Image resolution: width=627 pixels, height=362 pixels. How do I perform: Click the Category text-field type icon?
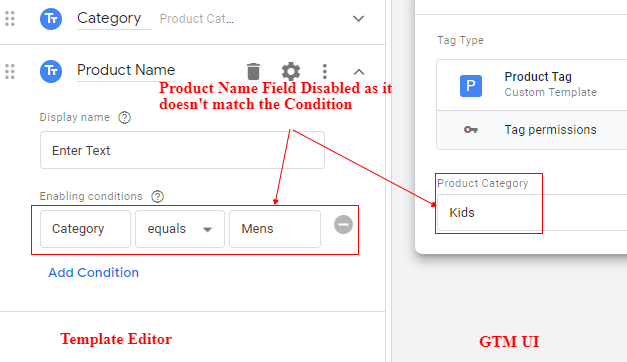coord(51,18)
